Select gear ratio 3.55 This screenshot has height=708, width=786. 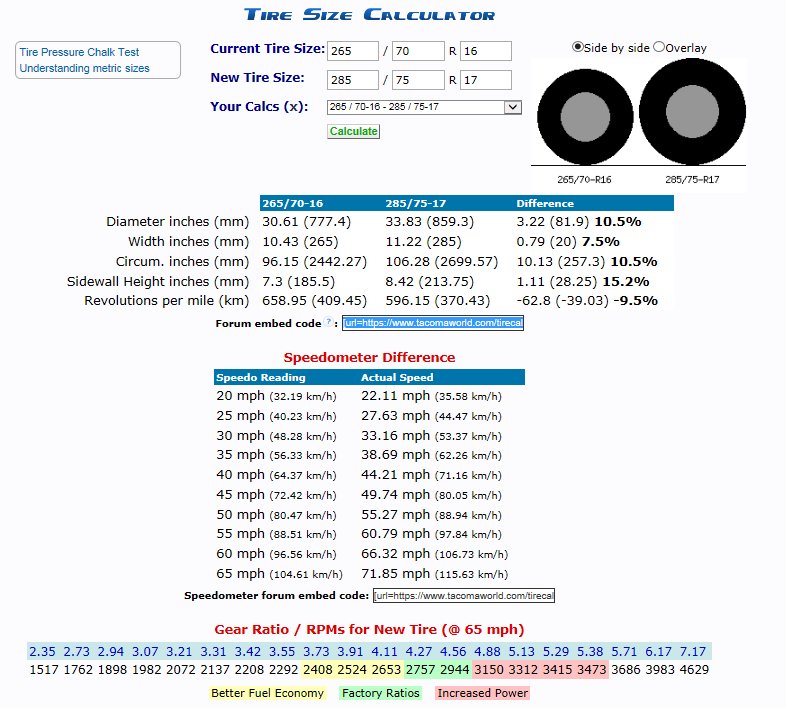tap(282, 652)
